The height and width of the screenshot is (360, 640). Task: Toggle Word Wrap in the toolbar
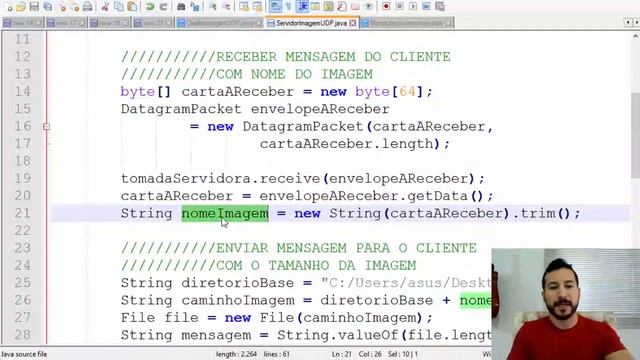(x=276, y=7)
